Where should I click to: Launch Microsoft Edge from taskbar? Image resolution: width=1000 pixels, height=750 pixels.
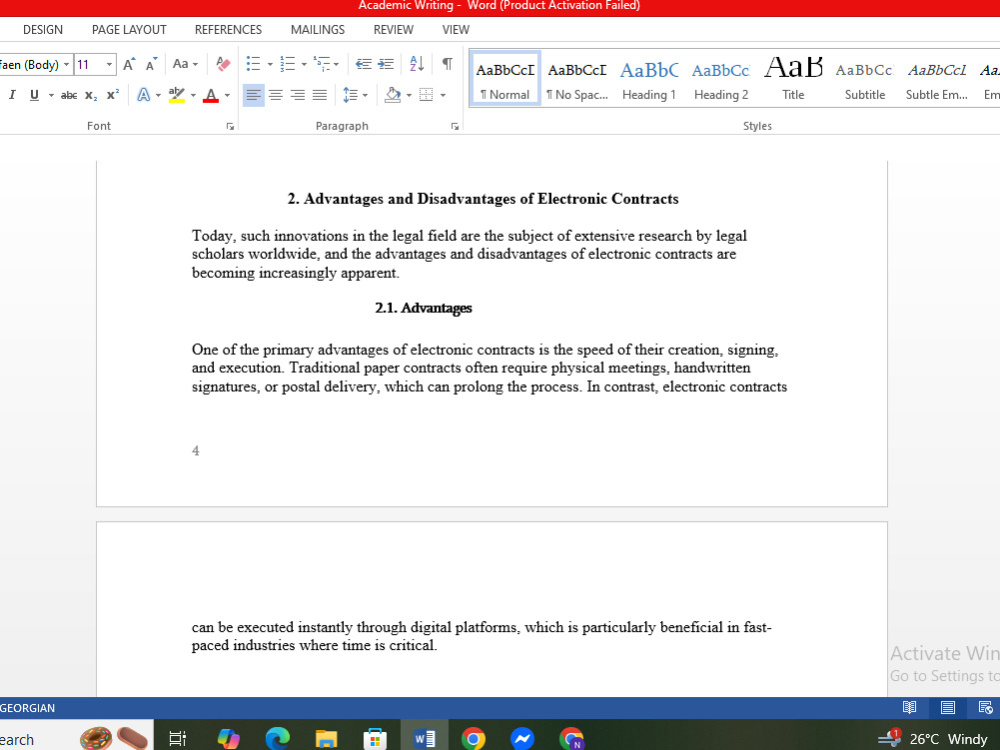[x=277, y=739]
